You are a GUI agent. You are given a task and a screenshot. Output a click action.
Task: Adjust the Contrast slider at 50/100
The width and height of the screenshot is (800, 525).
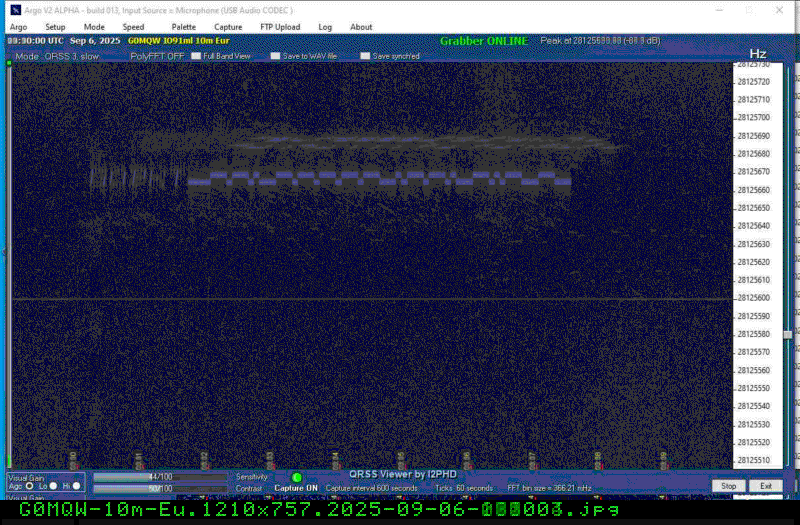point(160,489)
